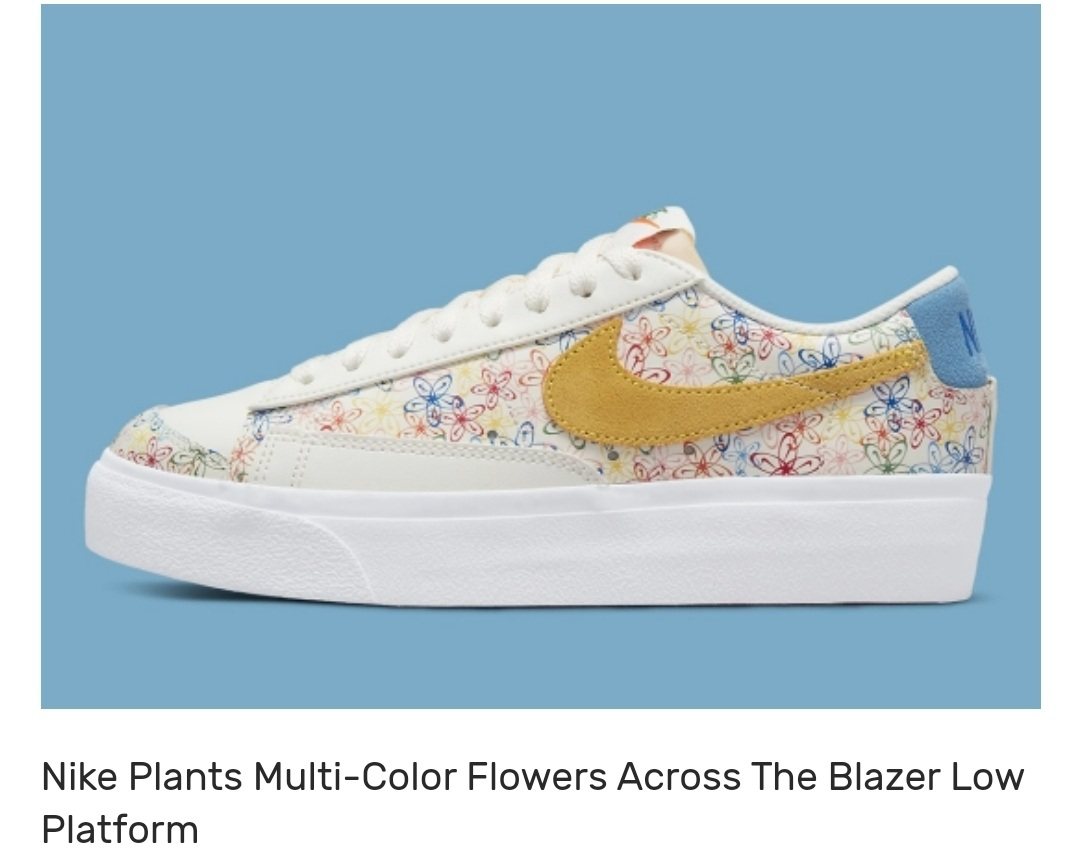Click "Nike Plants" at the headline start
The image size is (1080, 867).
click(142, 776)
